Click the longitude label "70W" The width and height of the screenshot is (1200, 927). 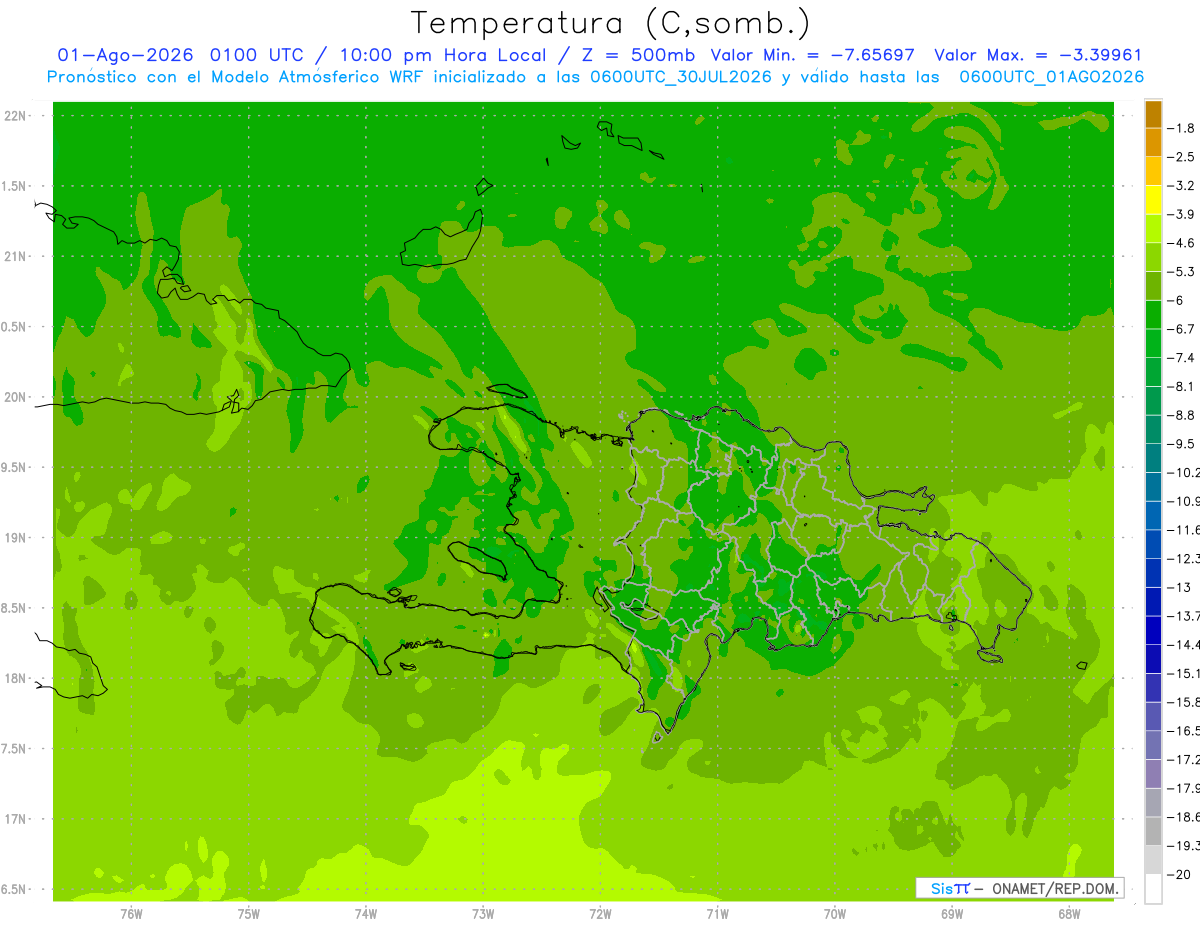click(835, 913)
